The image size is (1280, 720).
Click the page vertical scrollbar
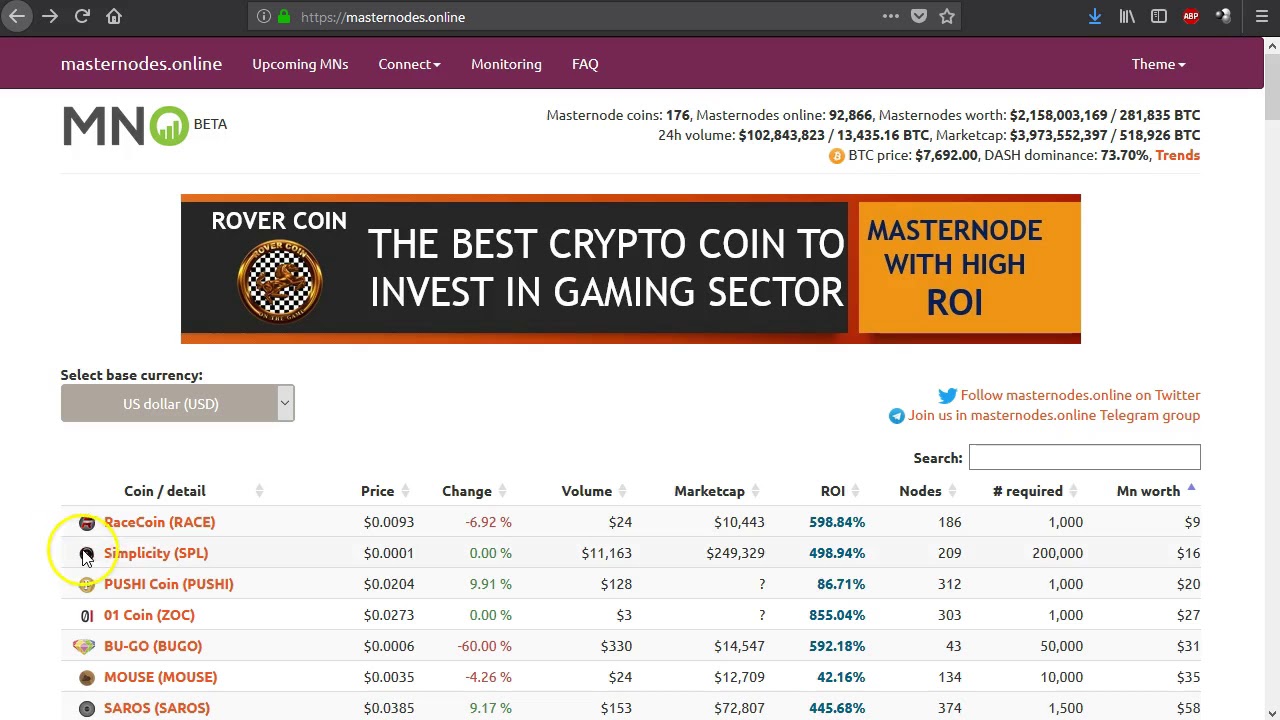click(1272, 378)
